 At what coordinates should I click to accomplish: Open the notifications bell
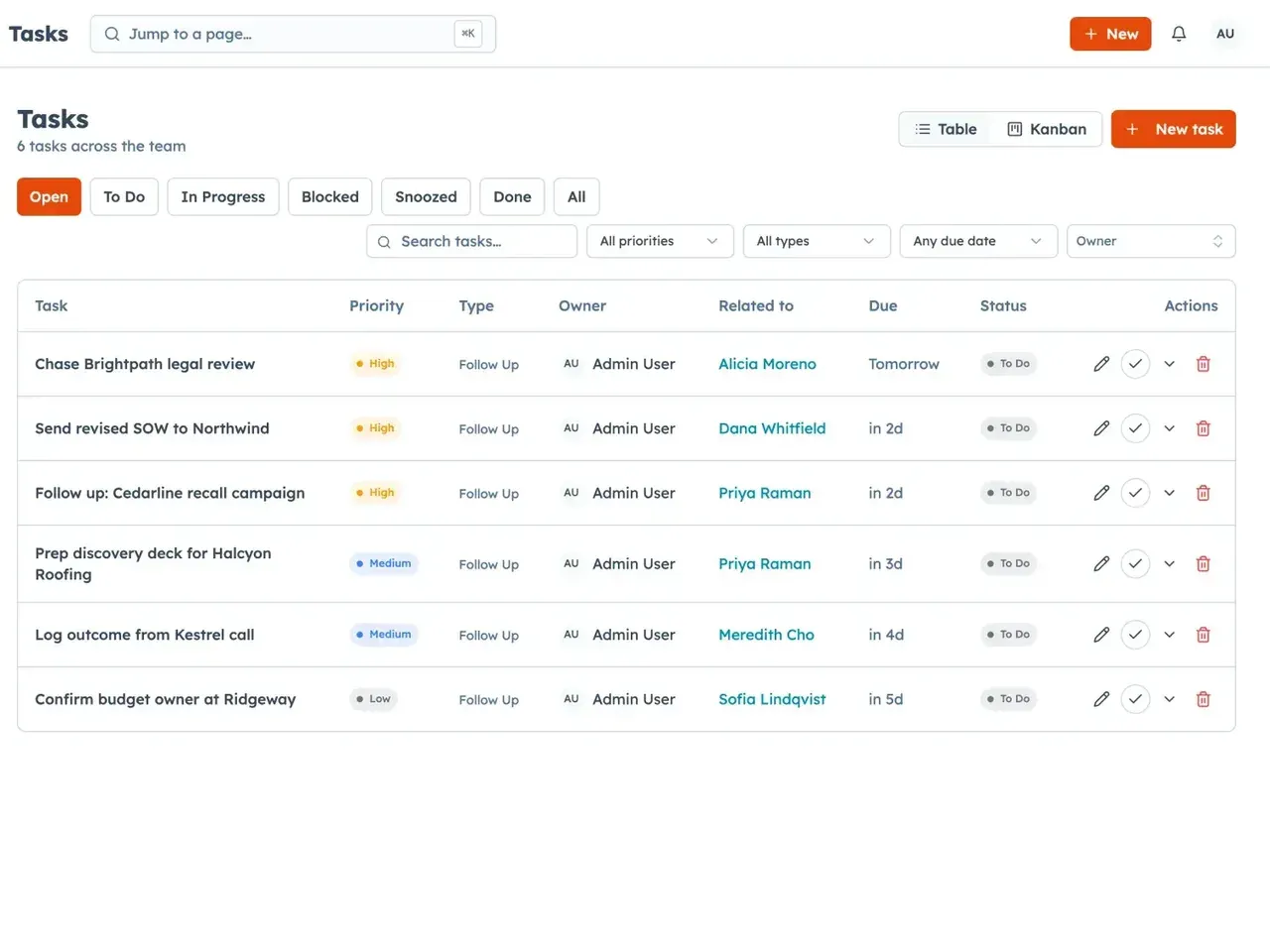tap(1179, 34)
